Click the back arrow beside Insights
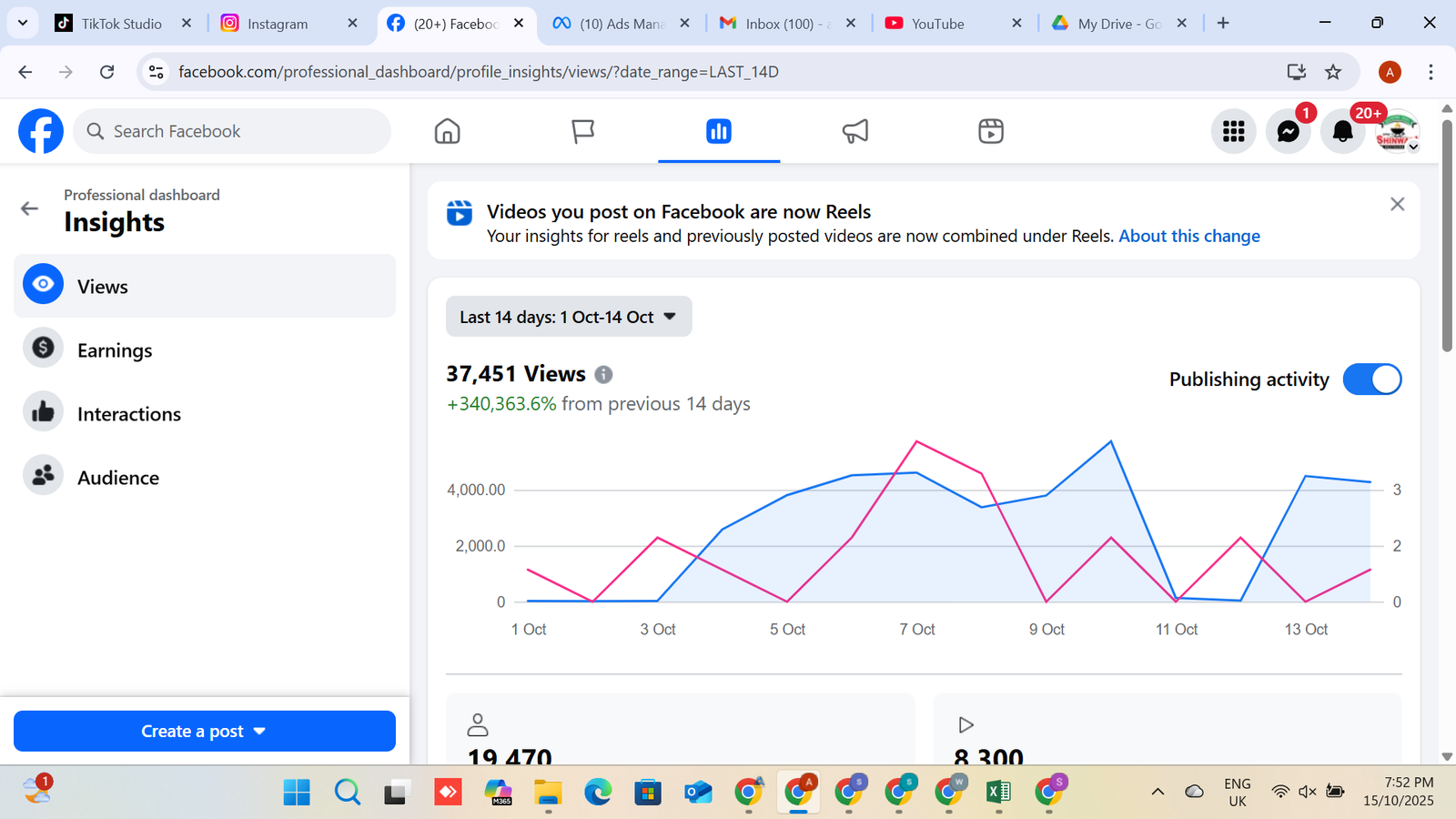 pyautogui.click(x=30, y=208)
